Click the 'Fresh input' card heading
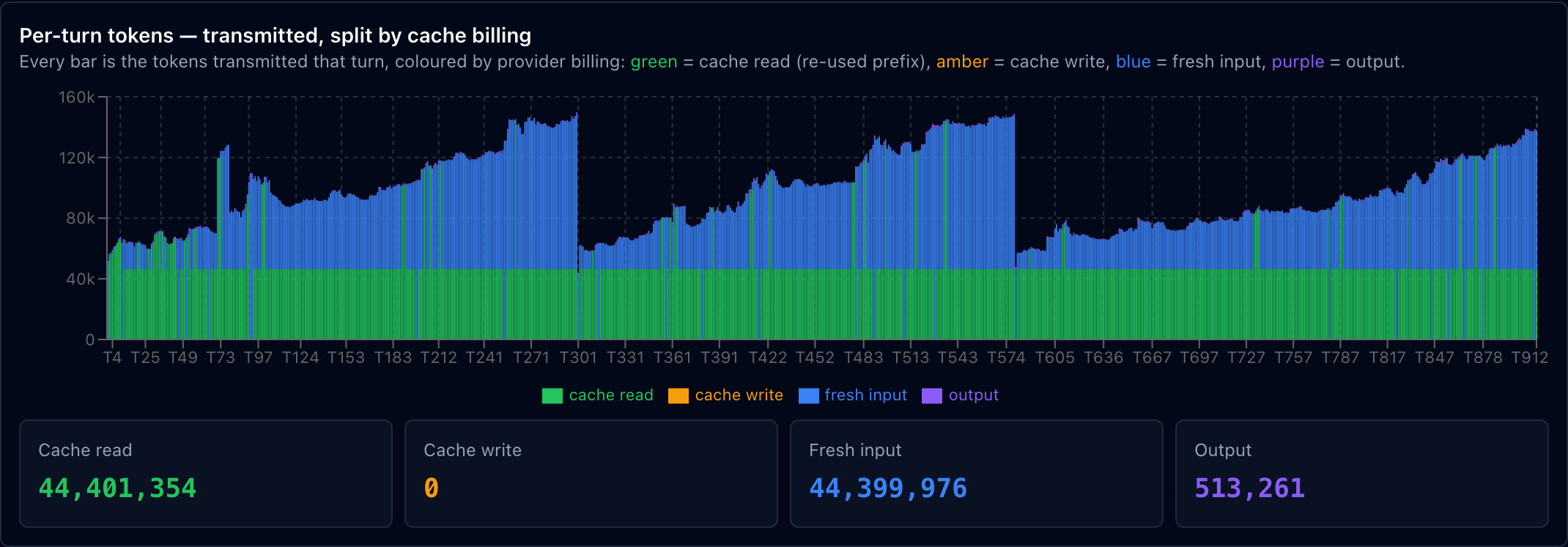Screen dimensions: 1568x547 coord(855,450)
